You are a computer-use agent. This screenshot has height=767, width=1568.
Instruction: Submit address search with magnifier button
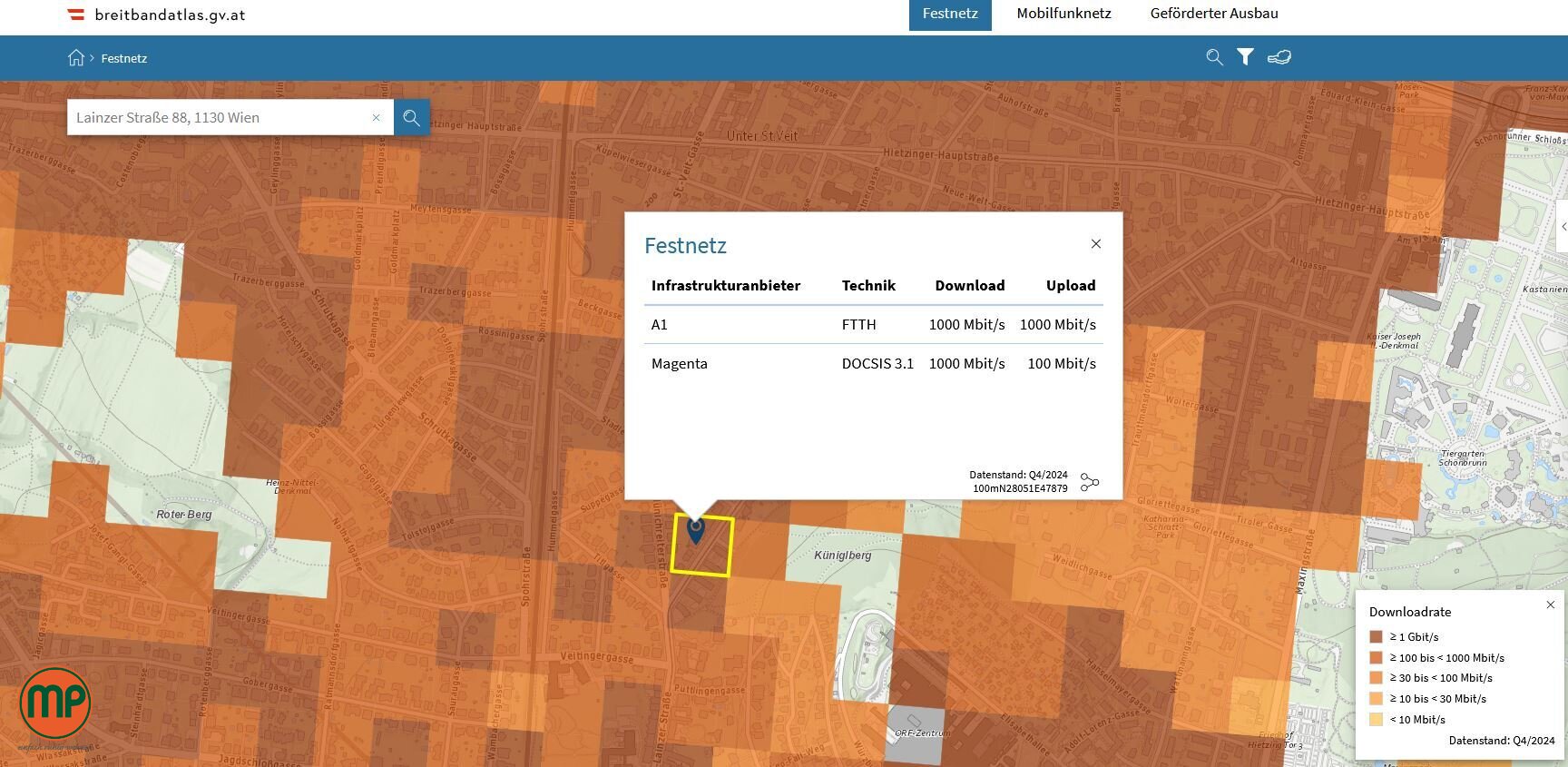411,117
